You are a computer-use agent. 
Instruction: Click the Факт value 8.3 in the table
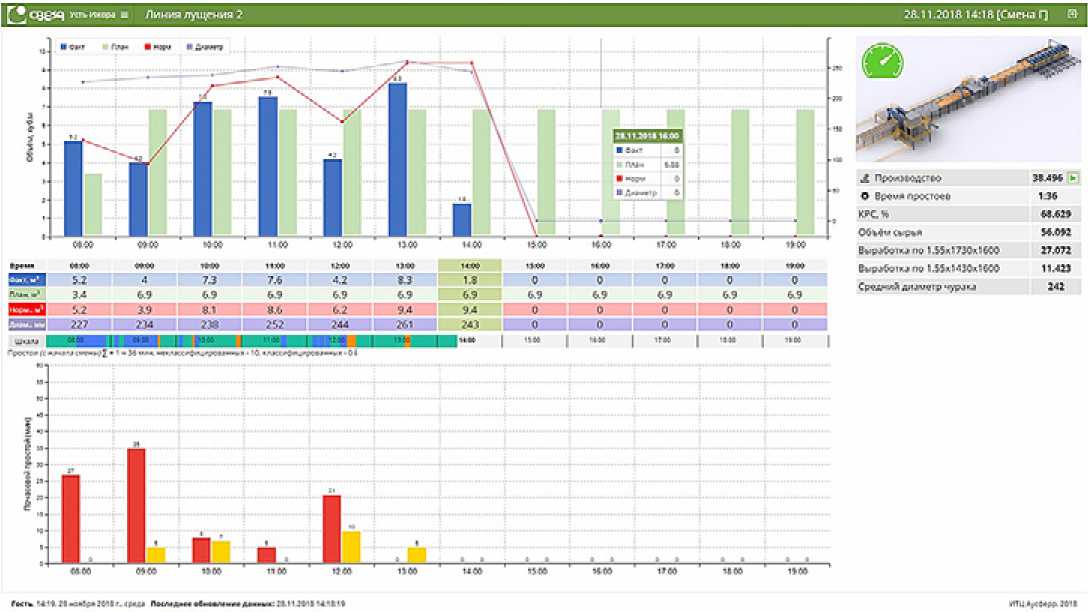(x=405, y=280)
